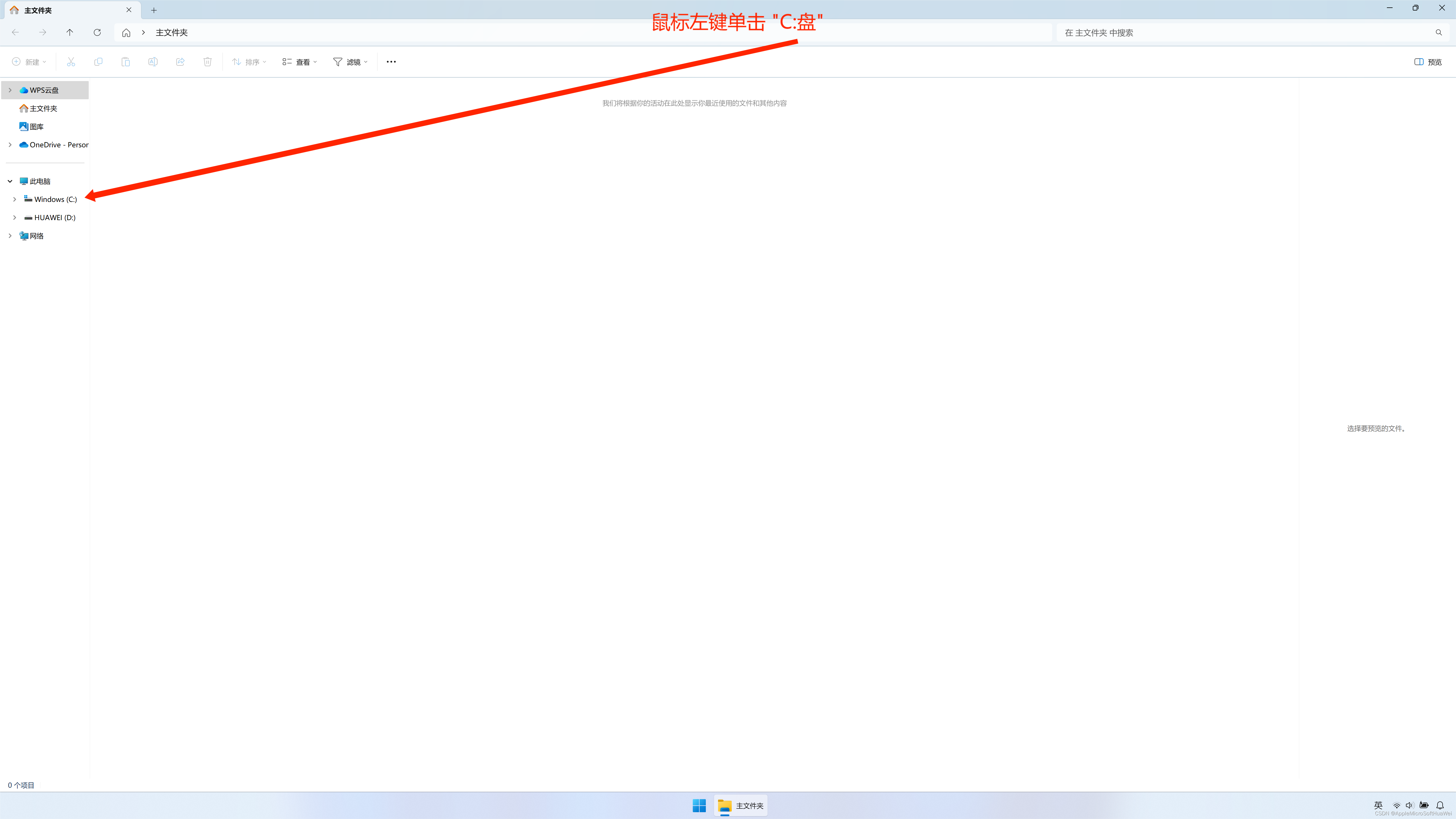
Task: Expand the Windows (C:) drive in the sidebar
Action: click(x=15, y=199)
